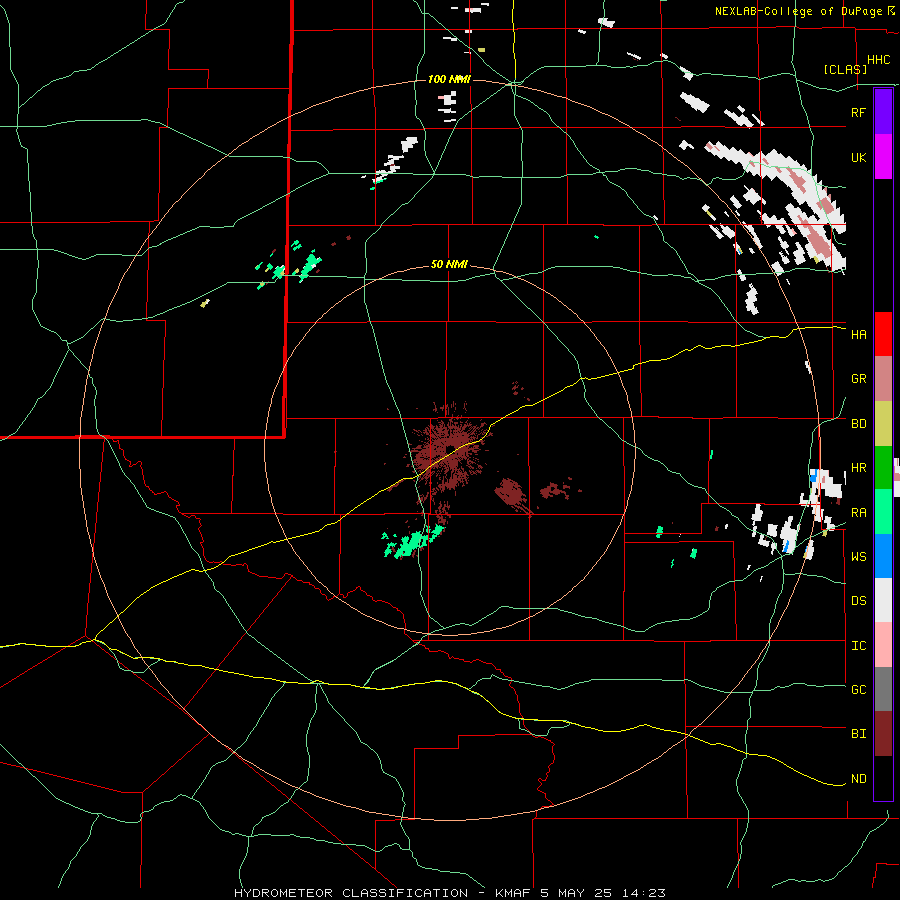Click the GC legend label

pyautogui.click(x=858, y=690)
